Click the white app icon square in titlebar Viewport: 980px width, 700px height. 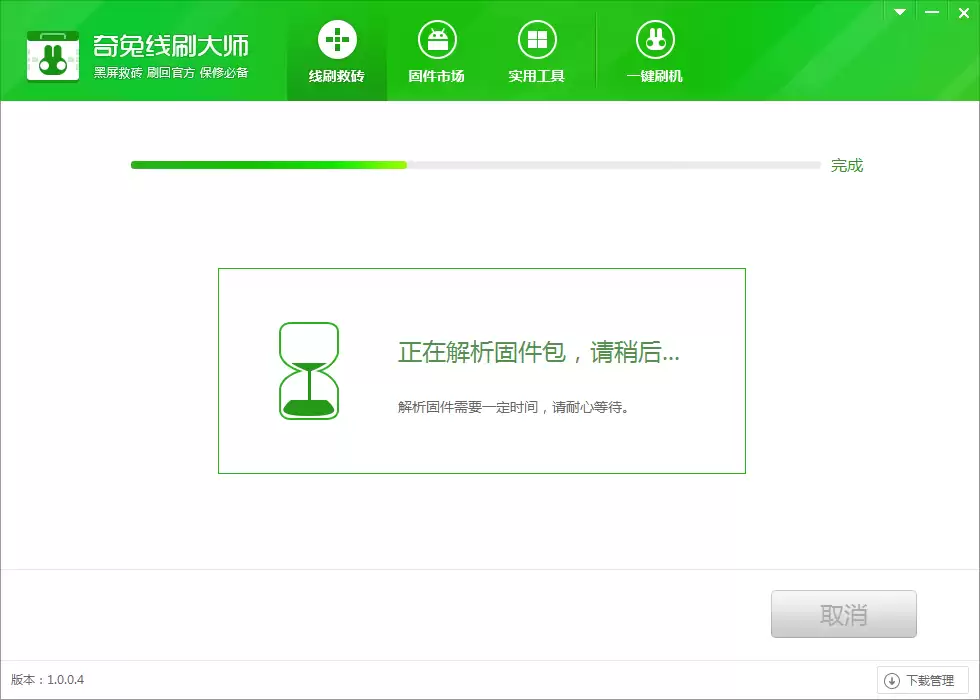coord(53,55)
